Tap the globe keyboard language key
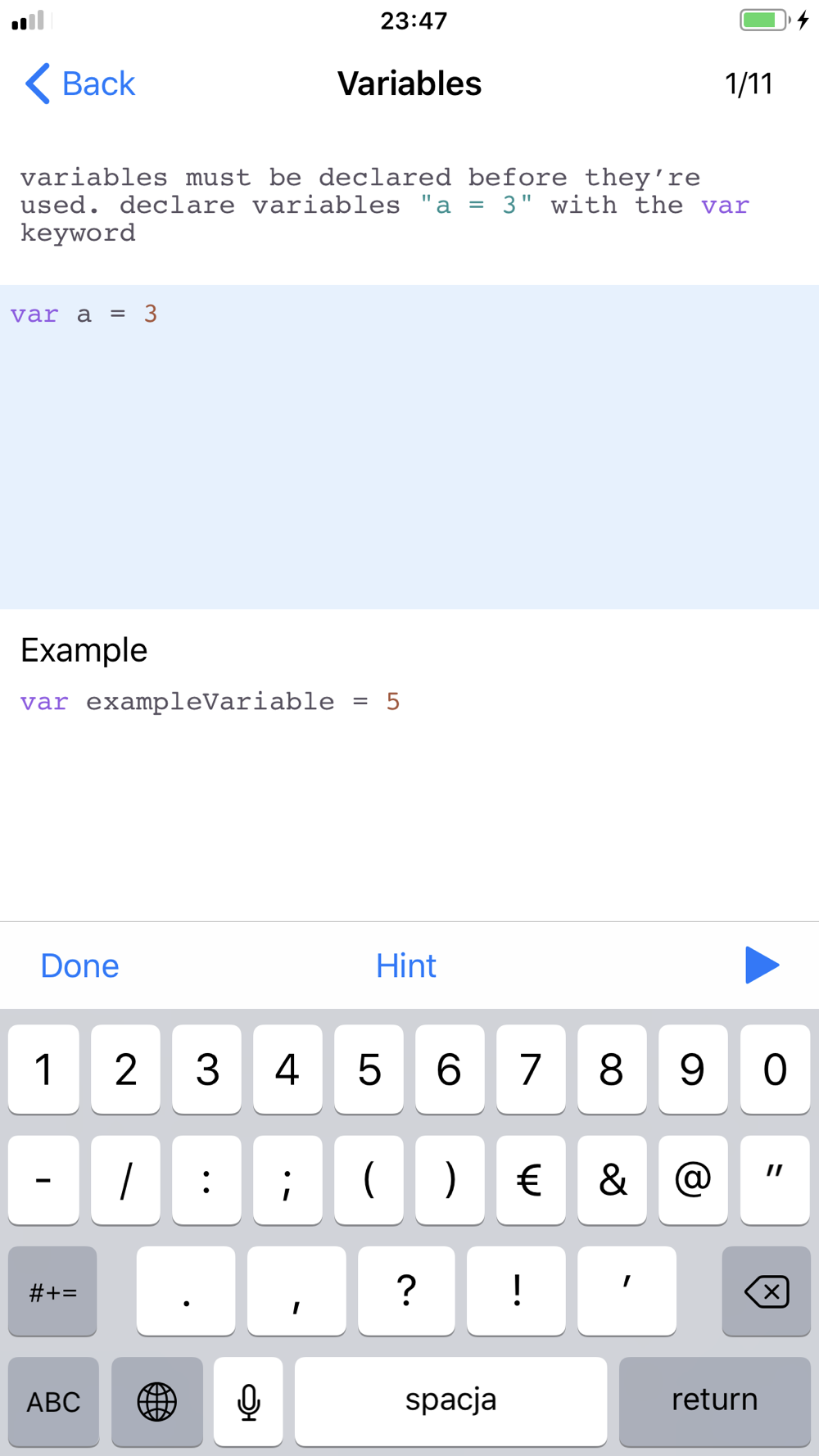This screenshot has height=1456, width=819. [156, 1401]
